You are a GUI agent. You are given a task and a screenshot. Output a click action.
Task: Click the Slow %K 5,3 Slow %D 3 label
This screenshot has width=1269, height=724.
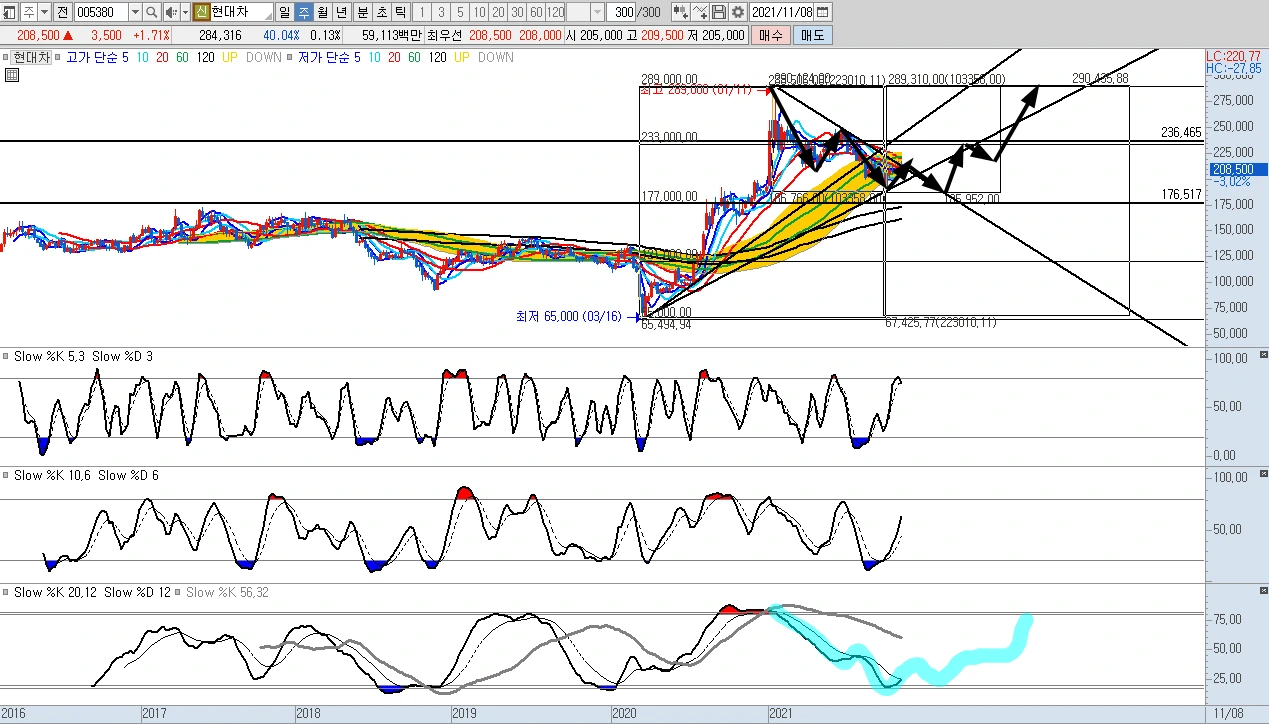pos(82,356)
